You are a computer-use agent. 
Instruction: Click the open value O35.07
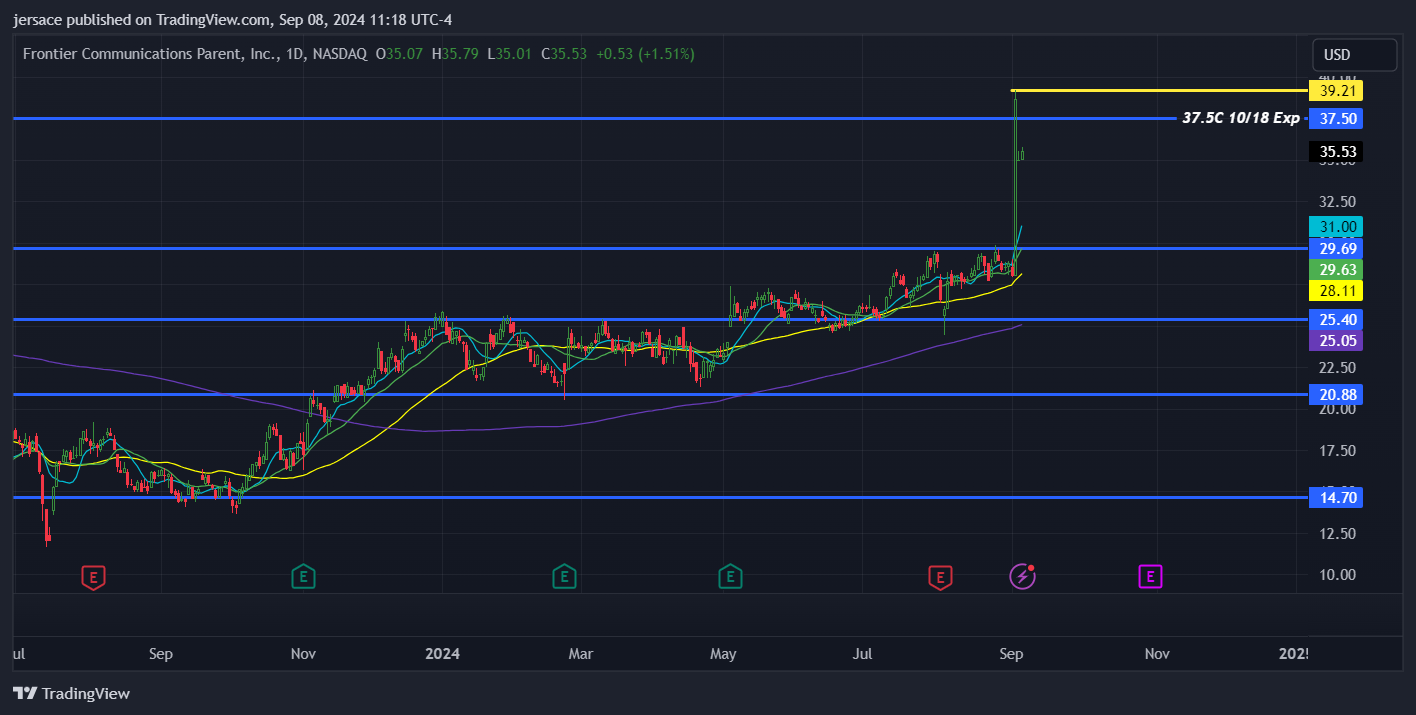(x=400, y=53)
